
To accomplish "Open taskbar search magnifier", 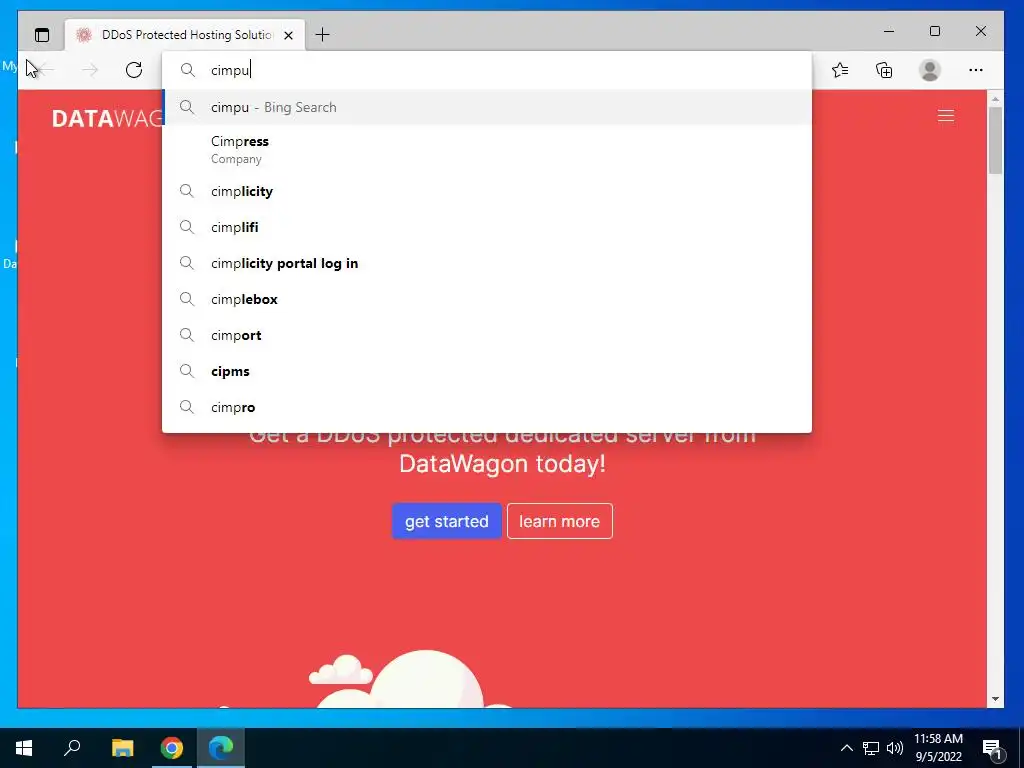I will 72,748.
